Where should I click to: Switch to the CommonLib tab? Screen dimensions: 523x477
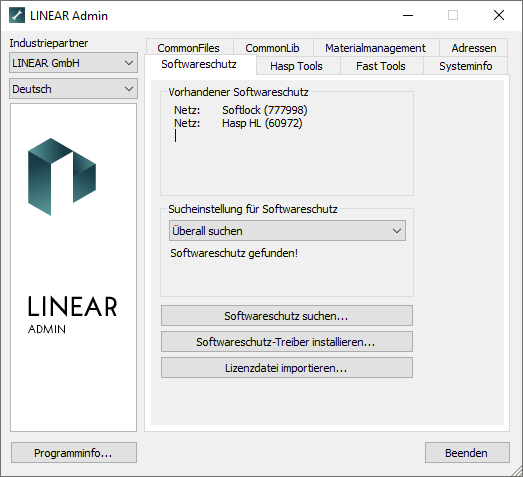tap(273, 48)
